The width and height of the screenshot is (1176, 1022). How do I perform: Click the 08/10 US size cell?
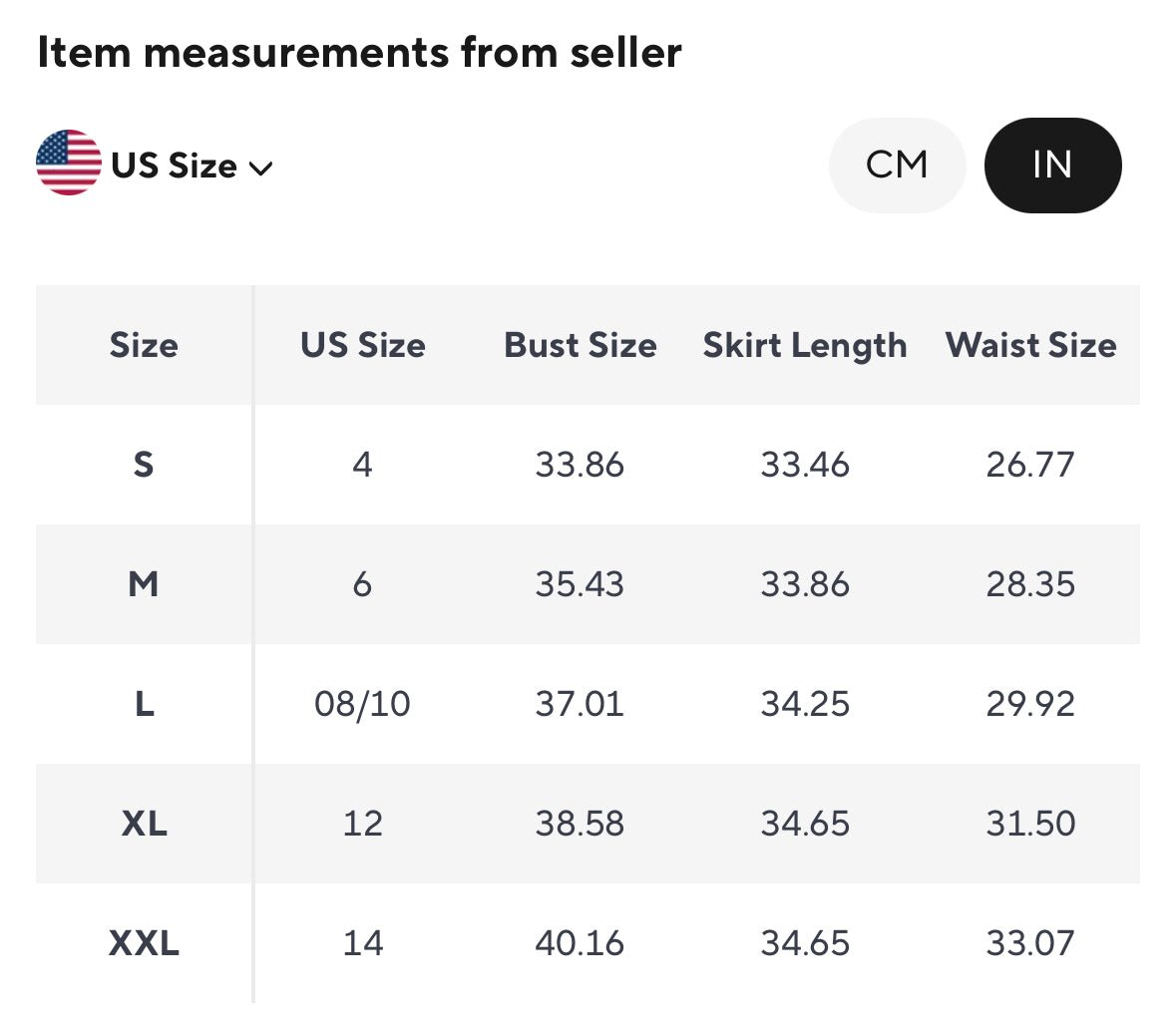click(x=362, y=704)
